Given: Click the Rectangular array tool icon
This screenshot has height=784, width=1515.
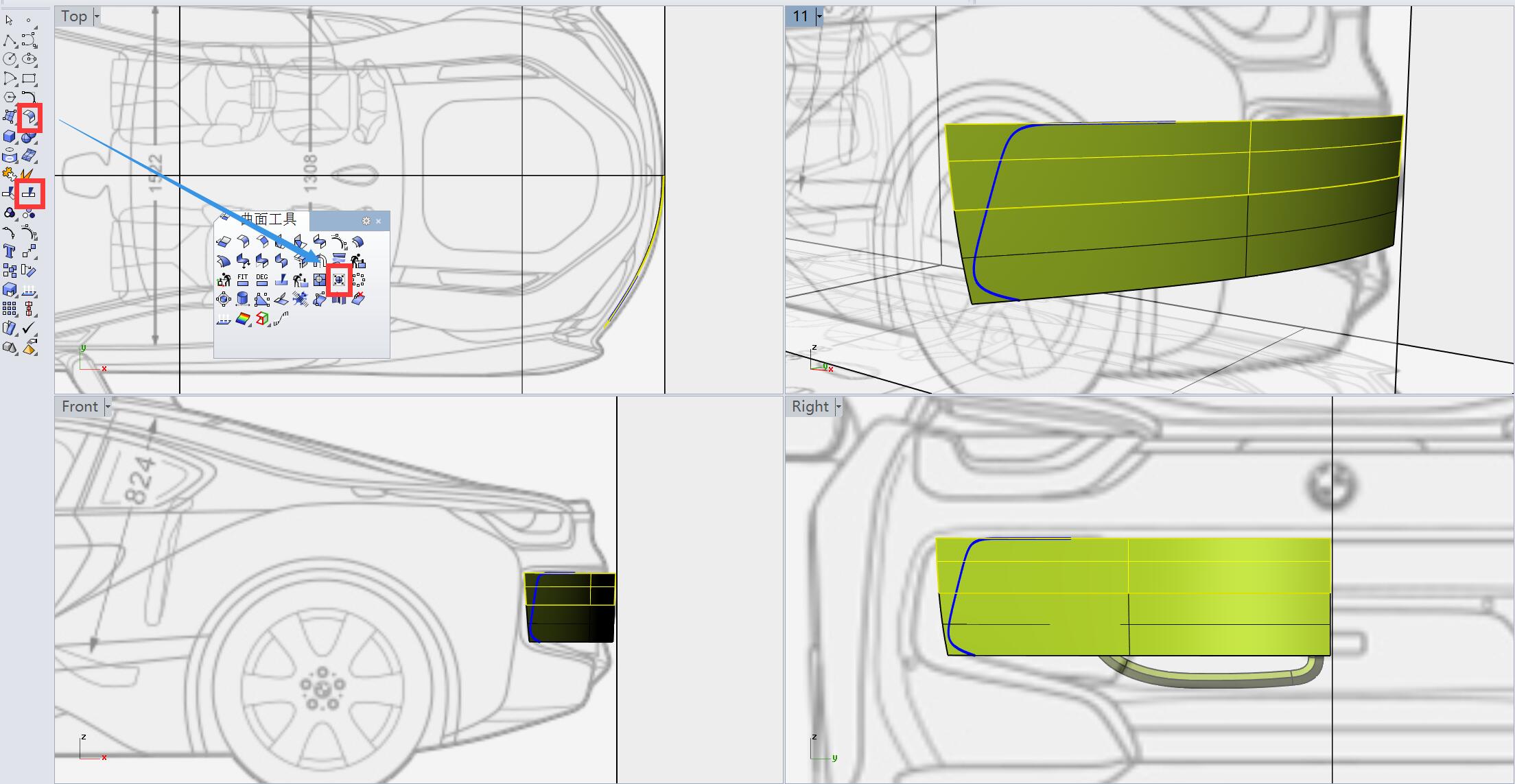Looking at the screenshot, I should 9,309.
